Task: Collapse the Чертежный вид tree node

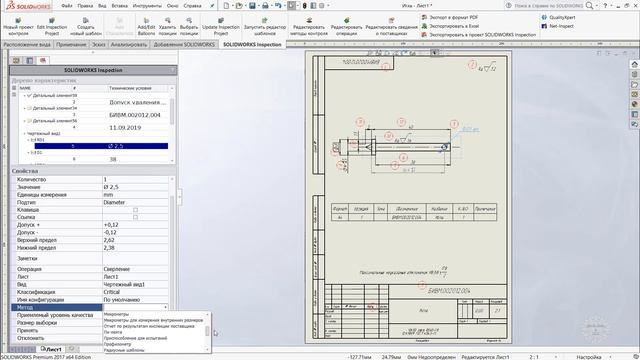Action: click(x=24, y=133)
